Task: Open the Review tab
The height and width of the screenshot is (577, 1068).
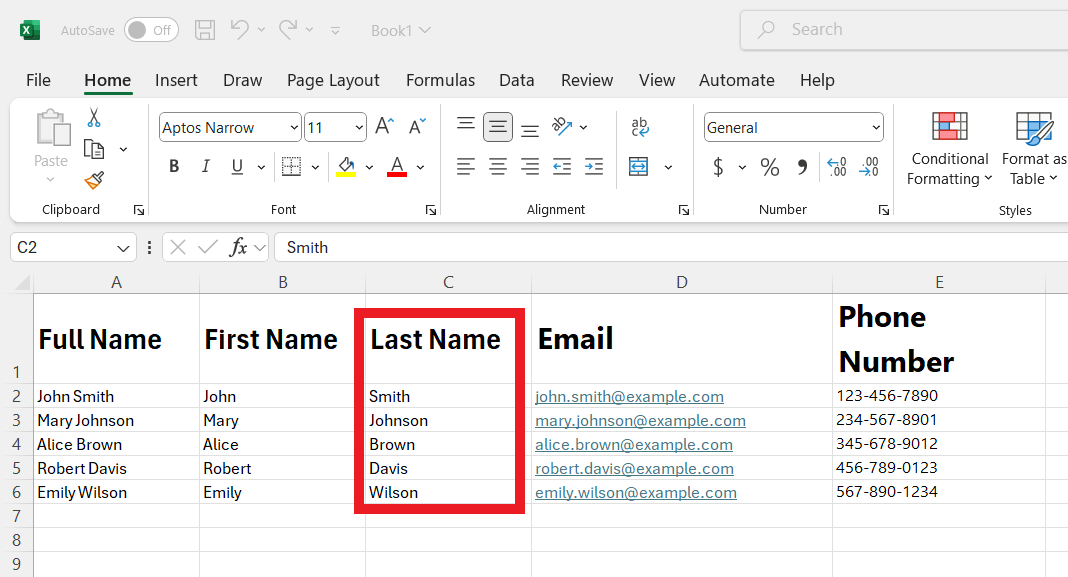Action: tap(586, 80)
